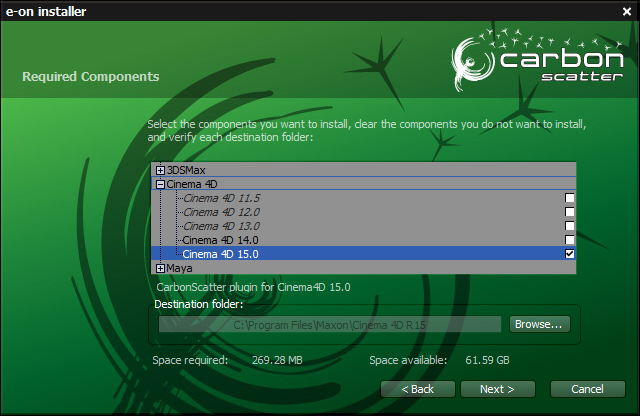Click the destination folder path field
This screenshot has width=640, height=416.
[329, 325]
